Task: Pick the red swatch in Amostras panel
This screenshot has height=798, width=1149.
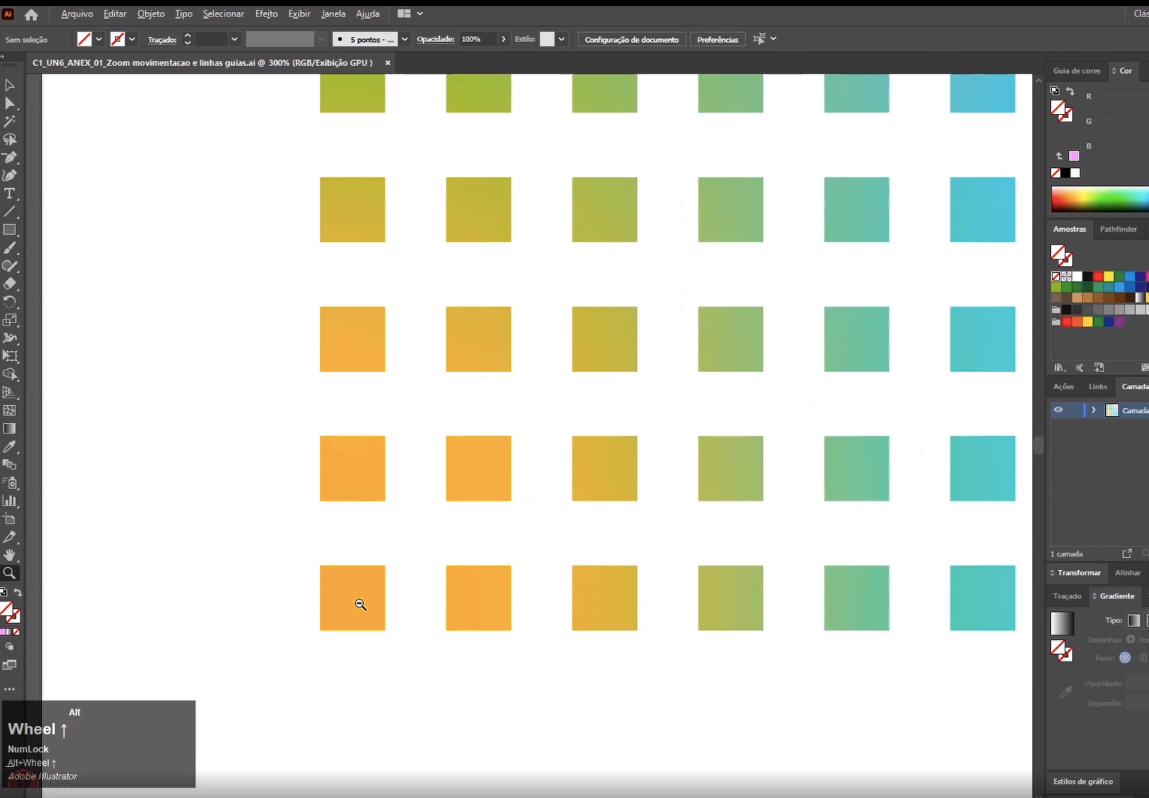Action: point(1098,276)
